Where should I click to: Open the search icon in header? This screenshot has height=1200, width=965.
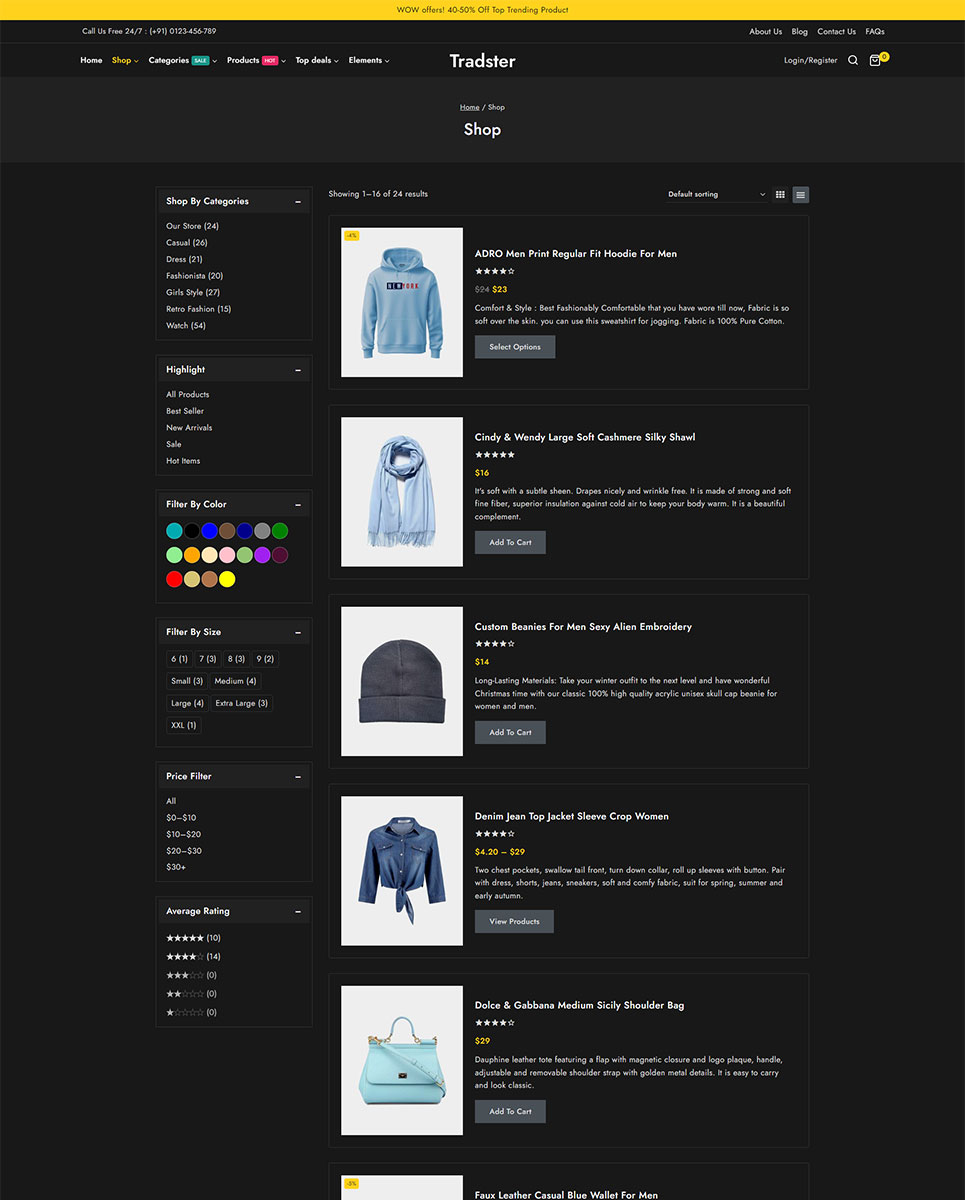click(x=853, y=60)
